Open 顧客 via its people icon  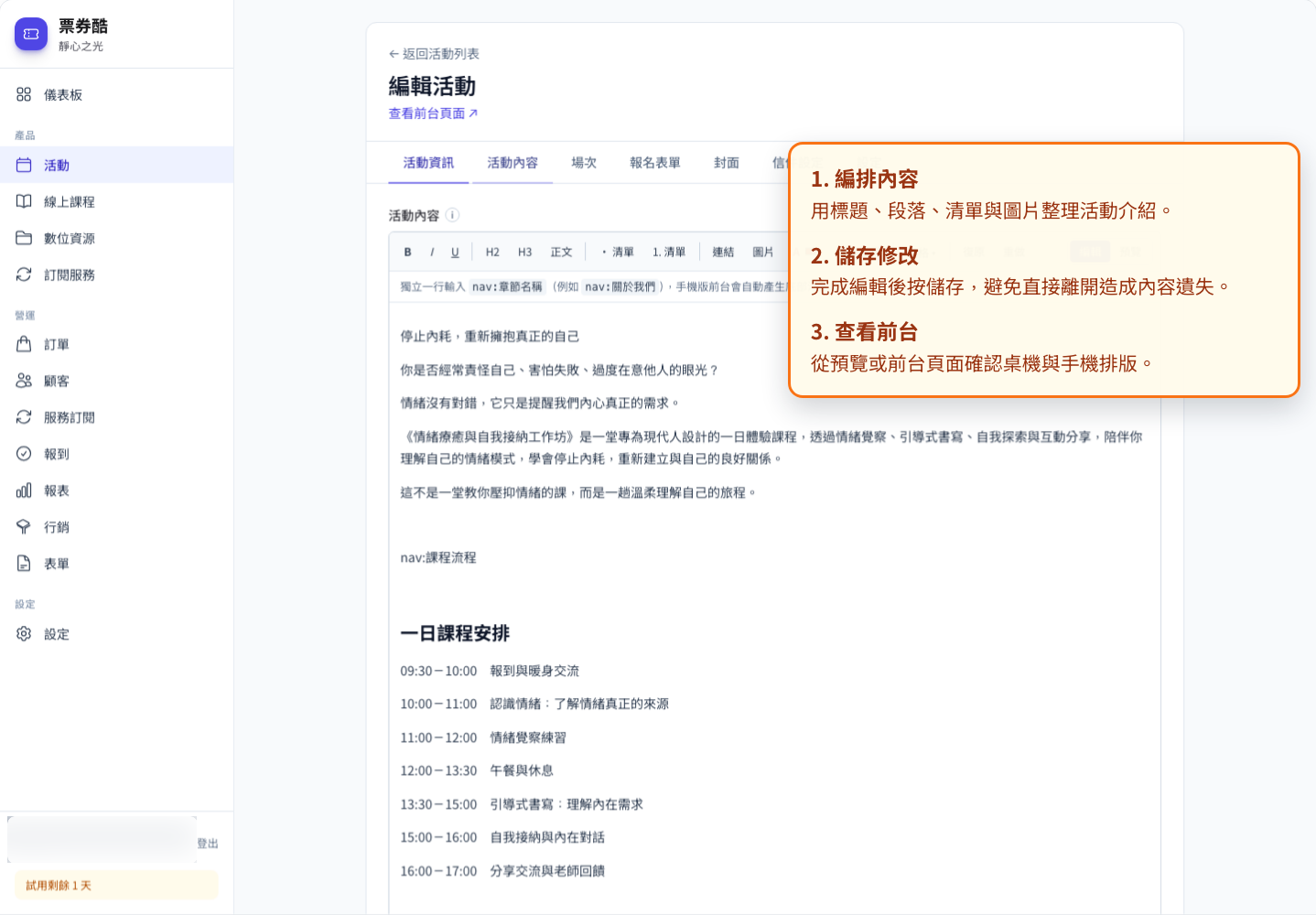click(x=24, y=381)
